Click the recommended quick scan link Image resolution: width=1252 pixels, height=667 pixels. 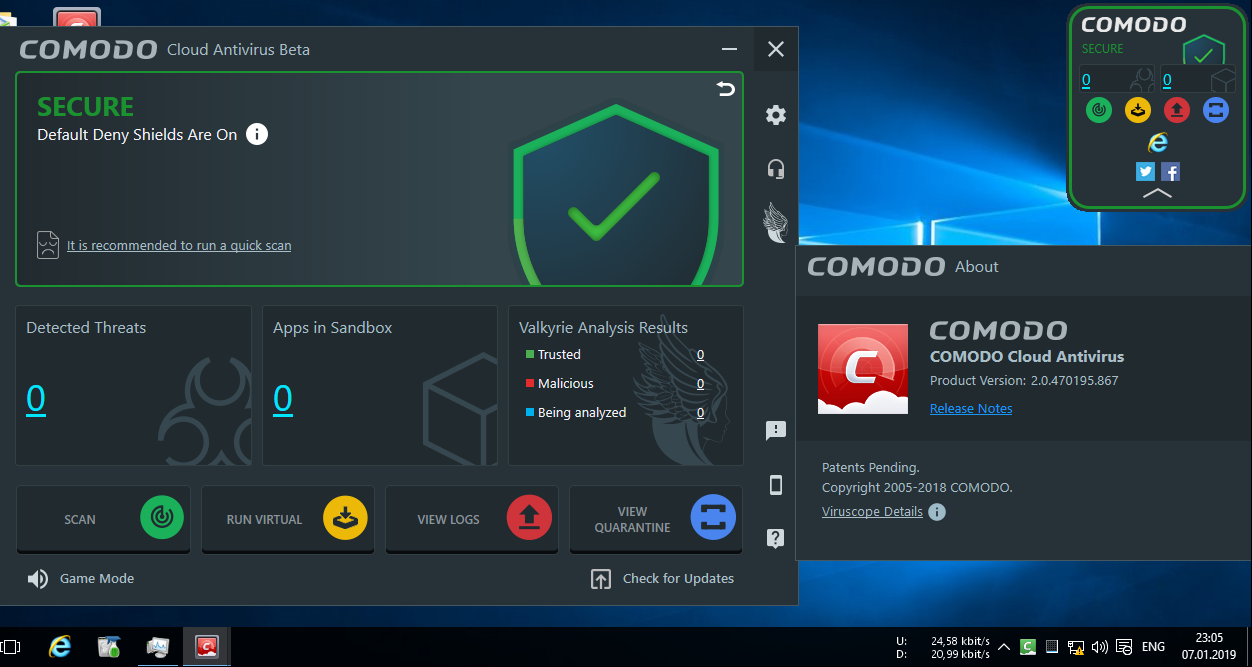click(179, 245)
